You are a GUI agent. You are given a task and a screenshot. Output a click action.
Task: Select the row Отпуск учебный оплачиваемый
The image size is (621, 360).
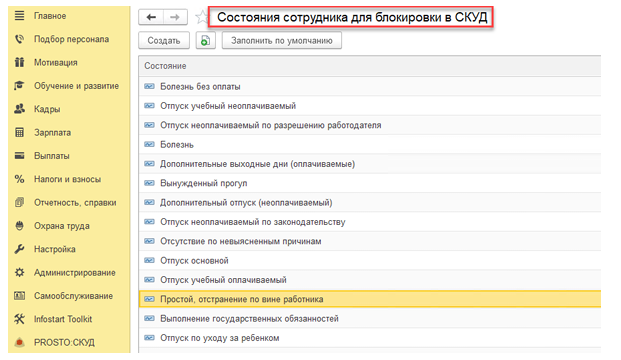coord(370,280)
